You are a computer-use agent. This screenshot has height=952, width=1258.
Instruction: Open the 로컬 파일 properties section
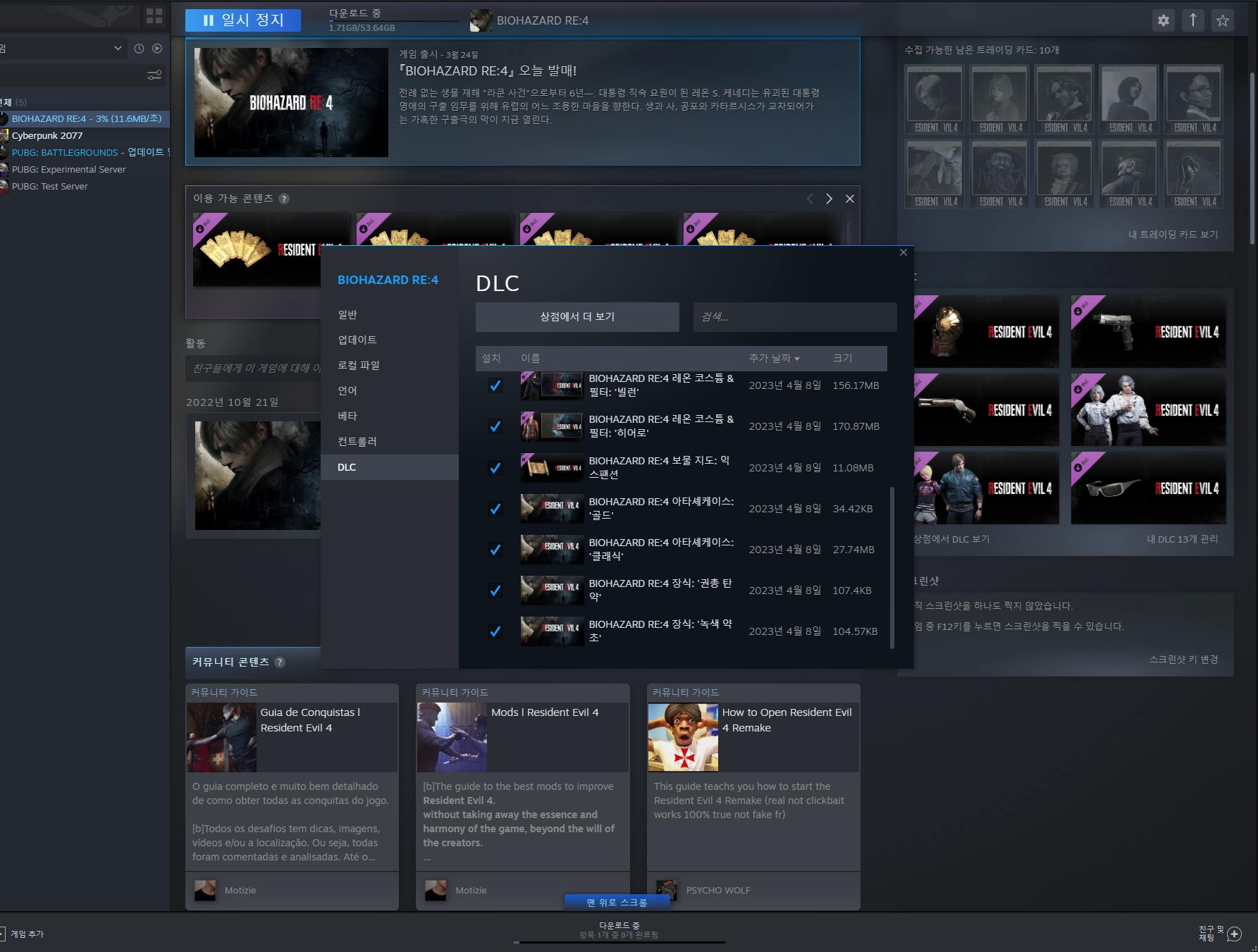pyautogui.click(x=359, y=365)
